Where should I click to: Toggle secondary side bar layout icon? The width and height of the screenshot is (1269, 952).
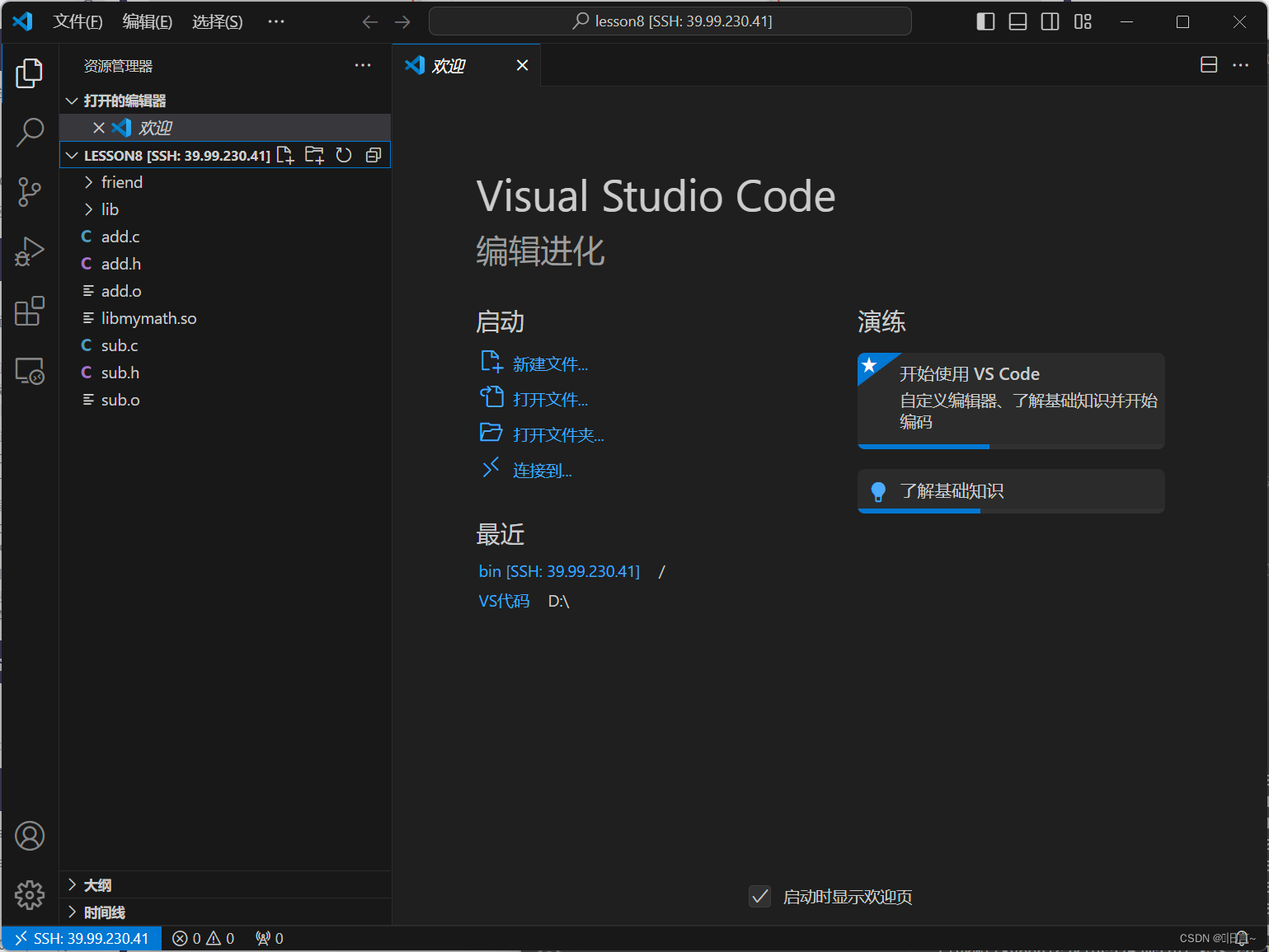click(x=1050, y=21)
